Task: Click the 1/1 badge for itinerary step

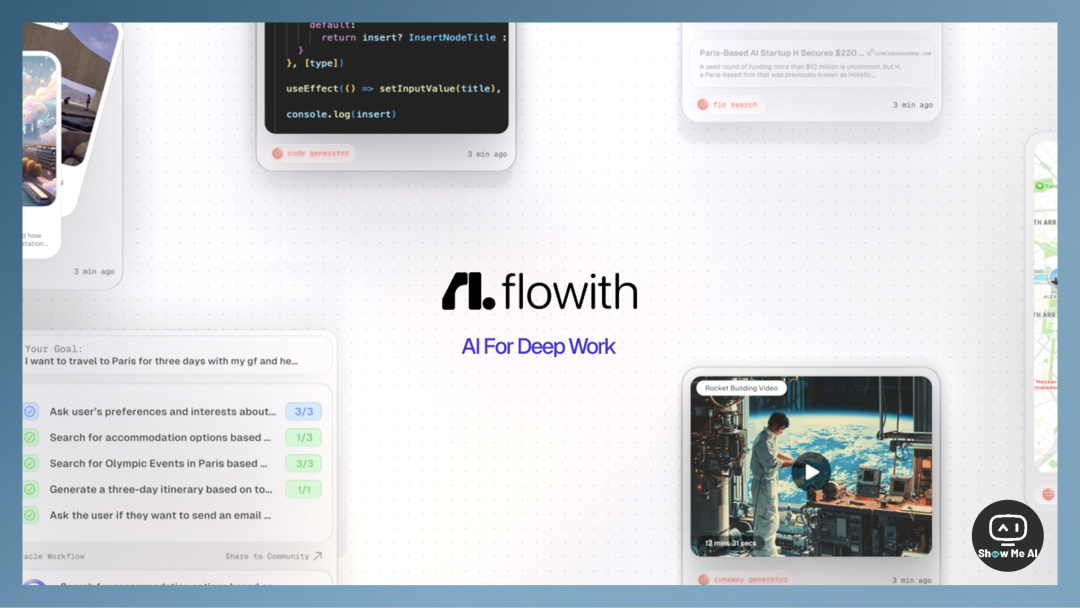Action: click(304, 490)
